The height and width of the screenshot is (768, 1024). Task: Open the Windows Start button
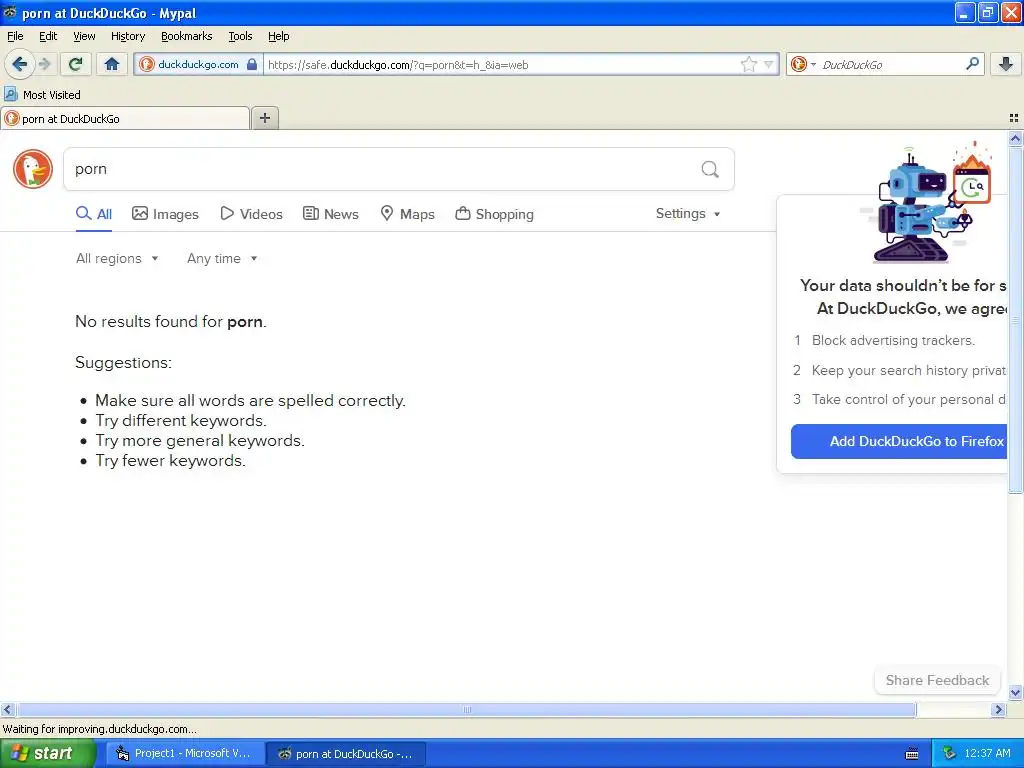pyautogui.click(x=47, y=754)
